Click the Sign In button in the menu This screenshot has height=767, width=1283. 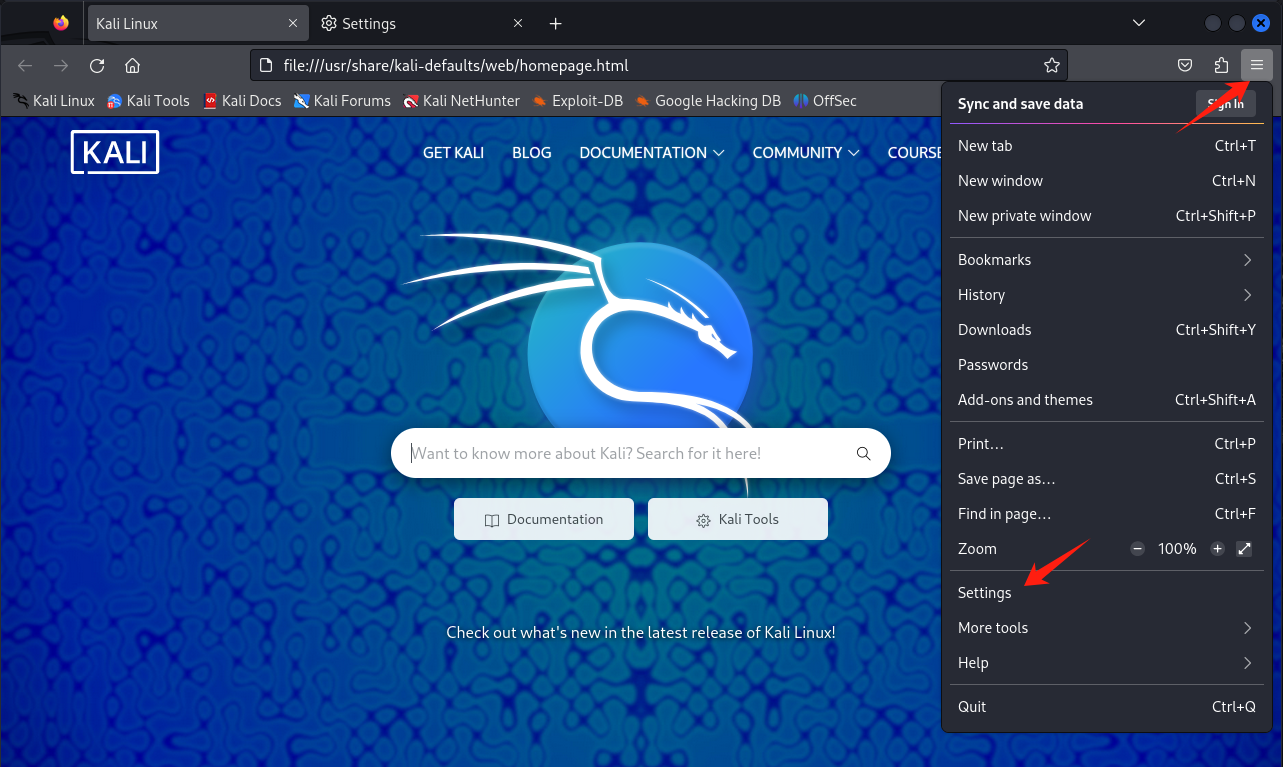(x=1225, y=103)
